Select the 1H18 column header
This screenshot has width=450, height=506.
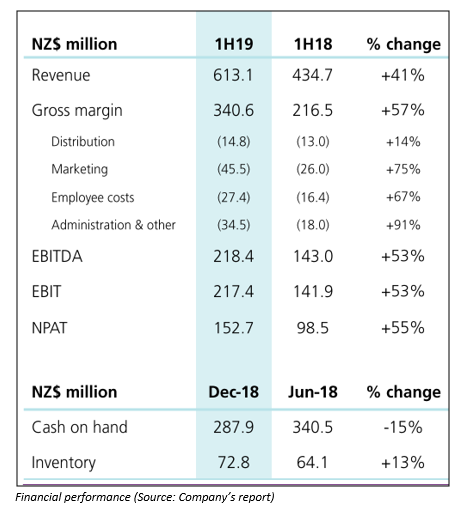(x=313, y=44)
